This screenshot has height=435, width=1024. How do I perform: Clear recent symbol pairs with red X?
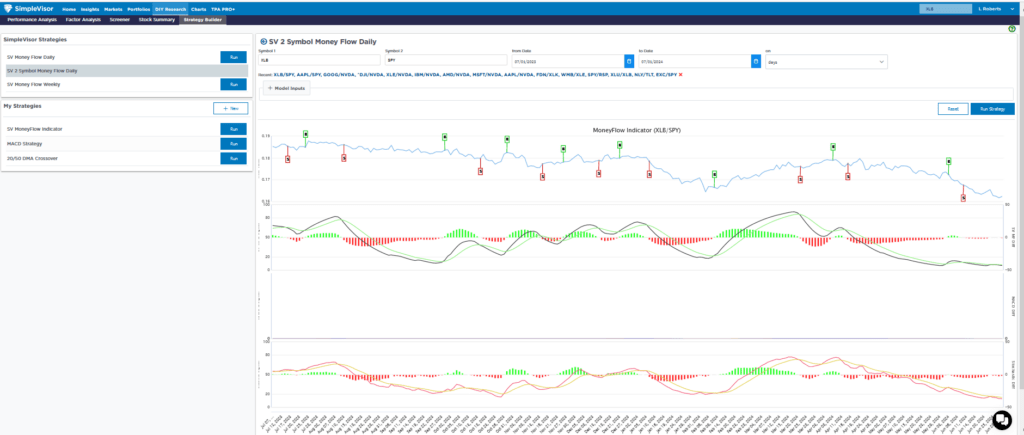pyautogui.click(x=681, y=76)
